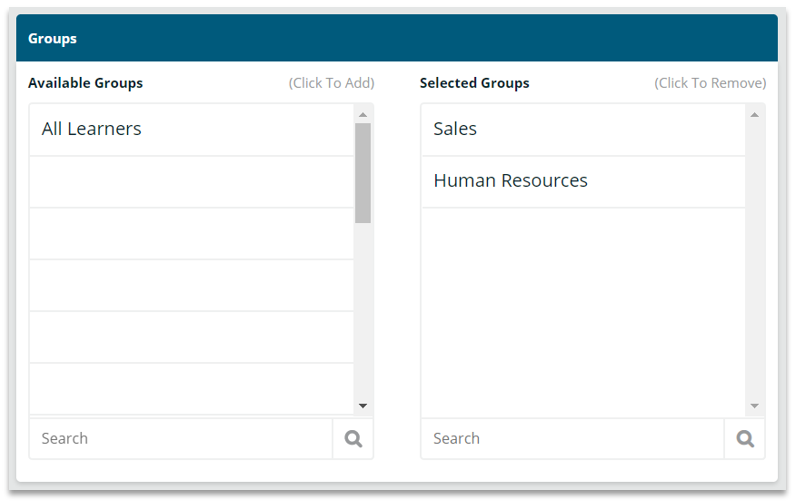Add the All Learners group
The height and width of the screenshot is (502, 797).
[x=192, y=130]
